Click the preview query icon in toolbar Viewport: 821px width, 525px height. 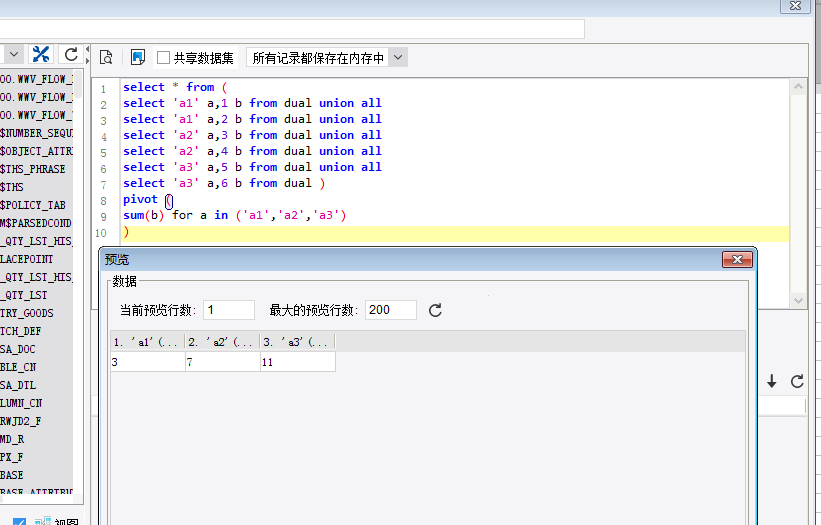point(106,58)
